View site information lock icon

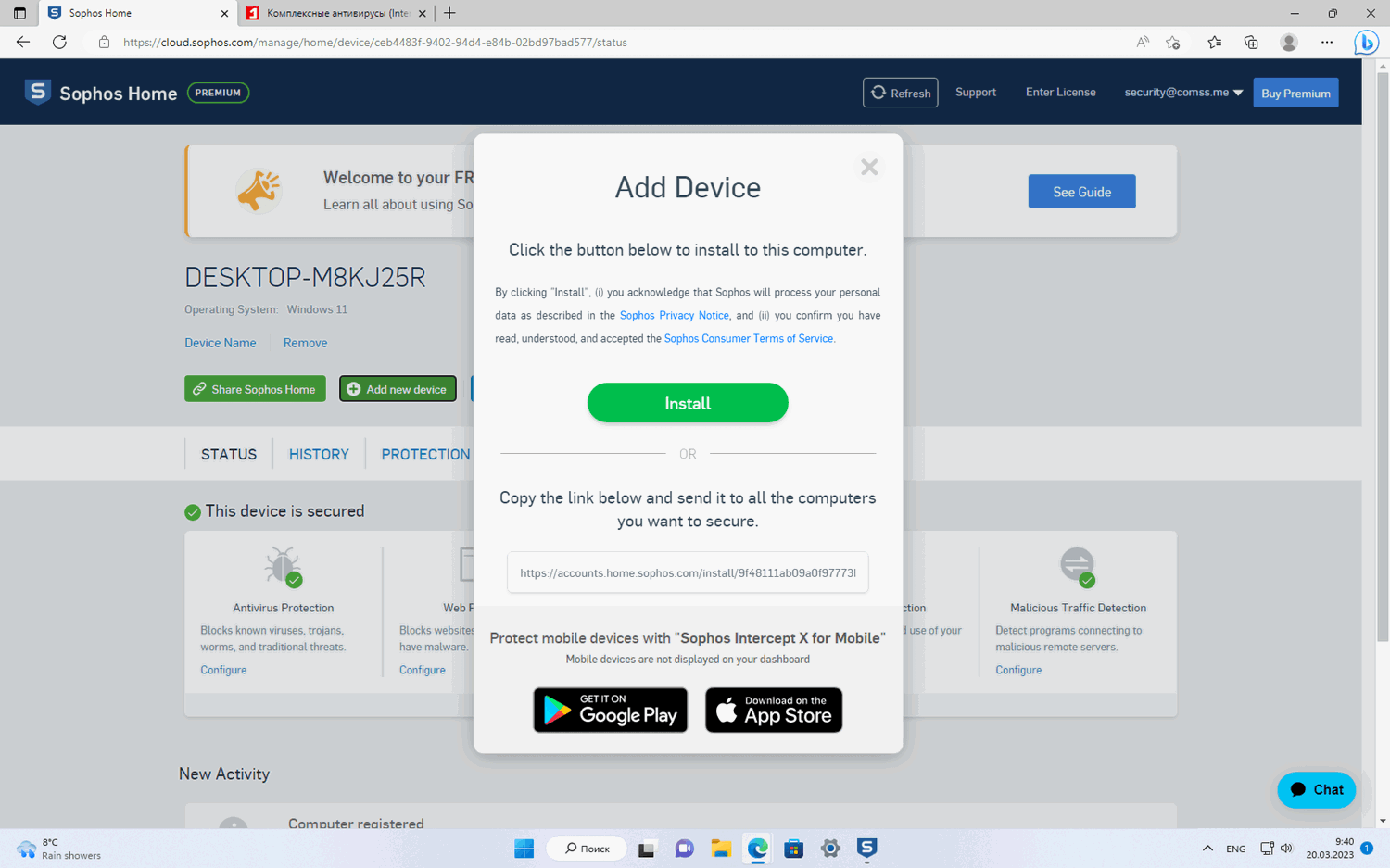104,42
